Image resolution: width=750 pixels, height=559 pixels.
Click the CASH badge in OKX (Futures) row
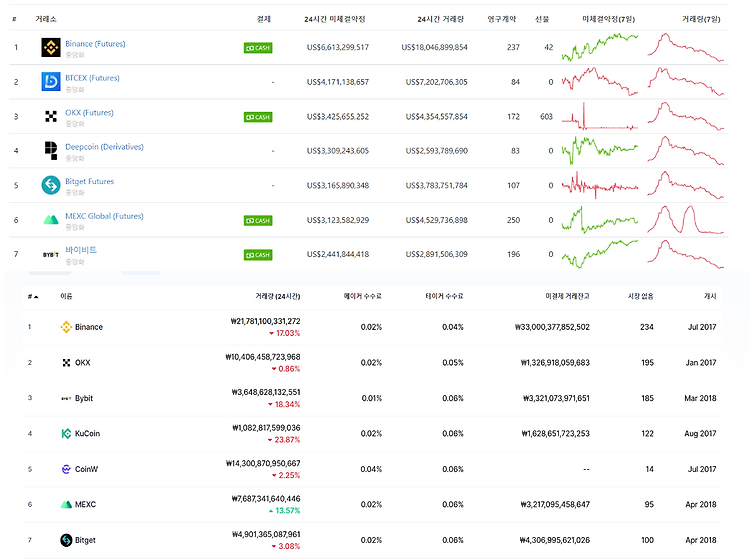(x=258, y=117)
